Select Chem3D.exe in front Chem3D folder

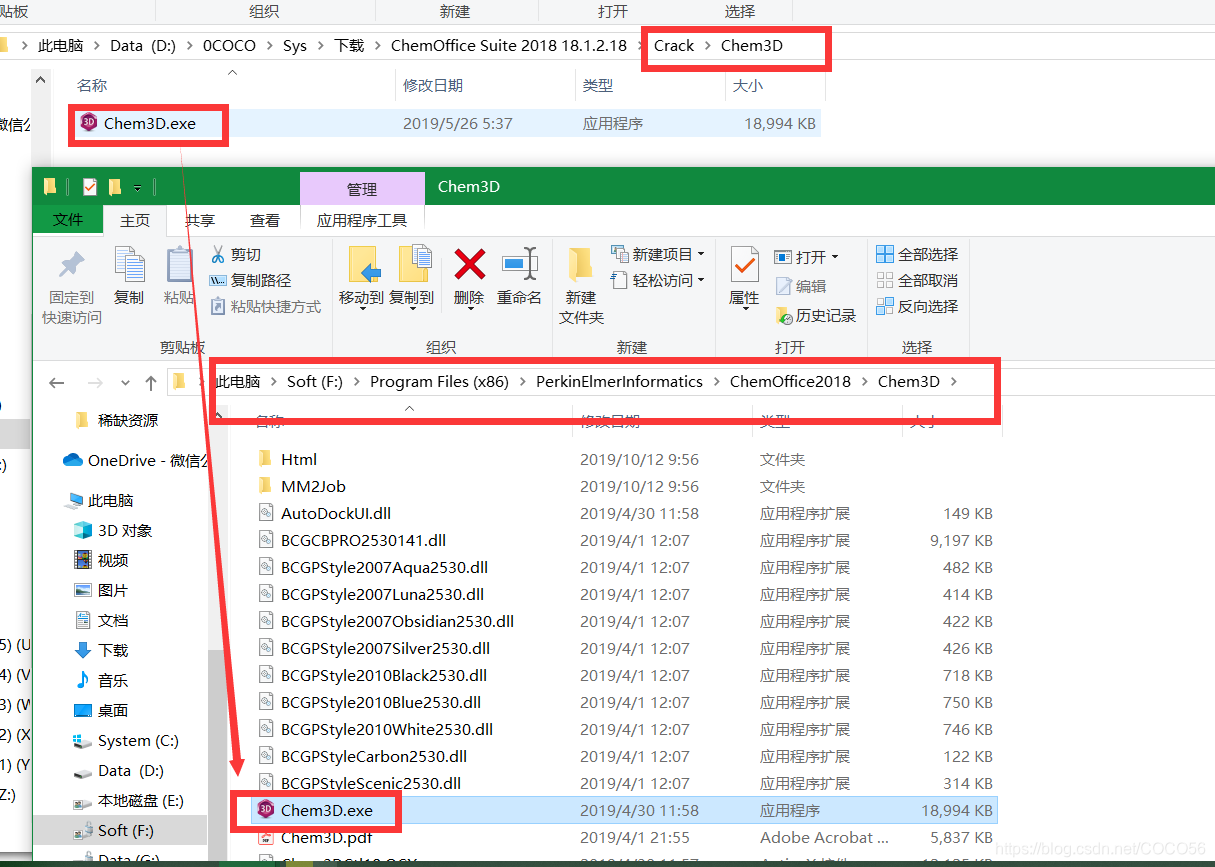(624, 810)
